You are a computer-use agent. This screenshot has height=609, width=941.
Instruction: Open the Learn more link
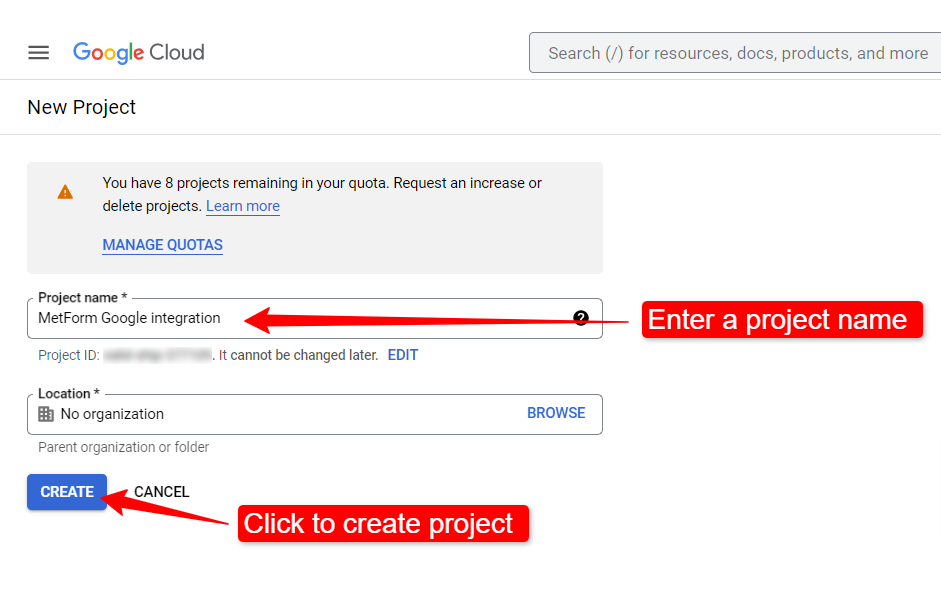point(242,206)
